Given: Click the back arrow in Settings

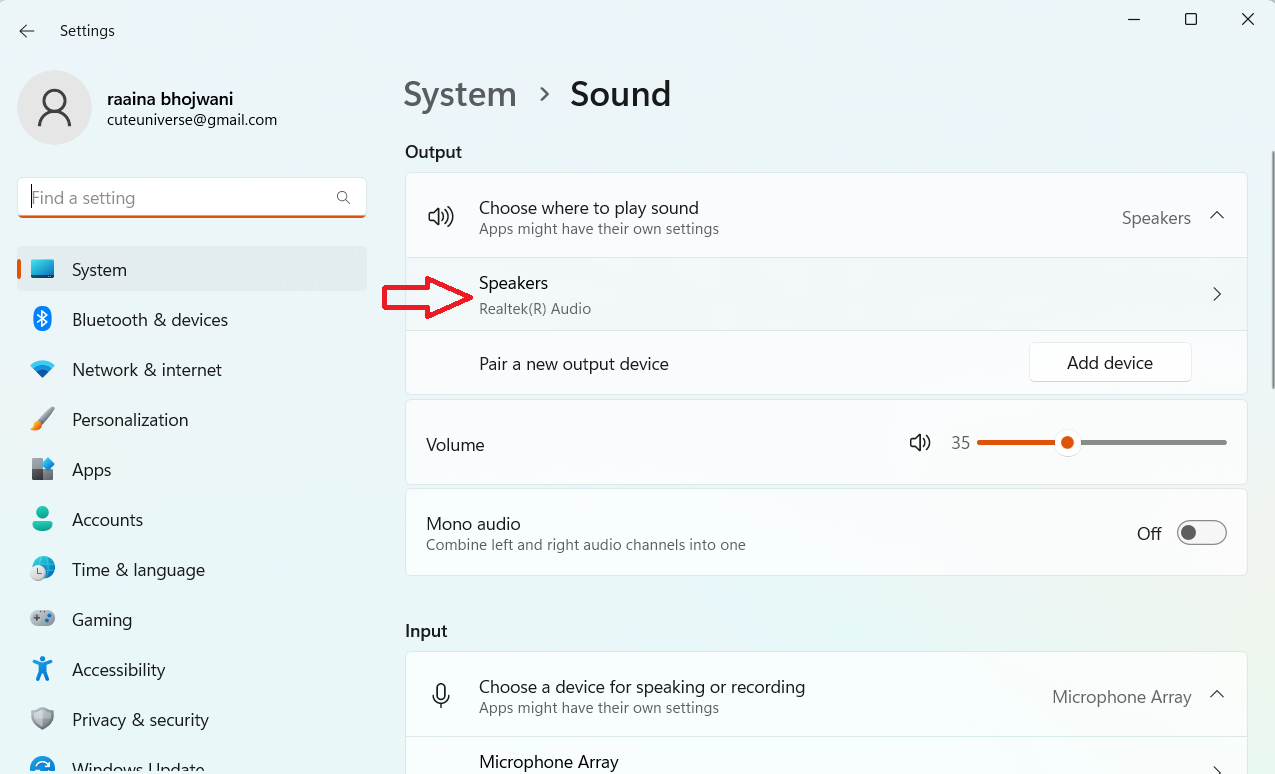Looking at the screenshot, I should click(27, 31).
